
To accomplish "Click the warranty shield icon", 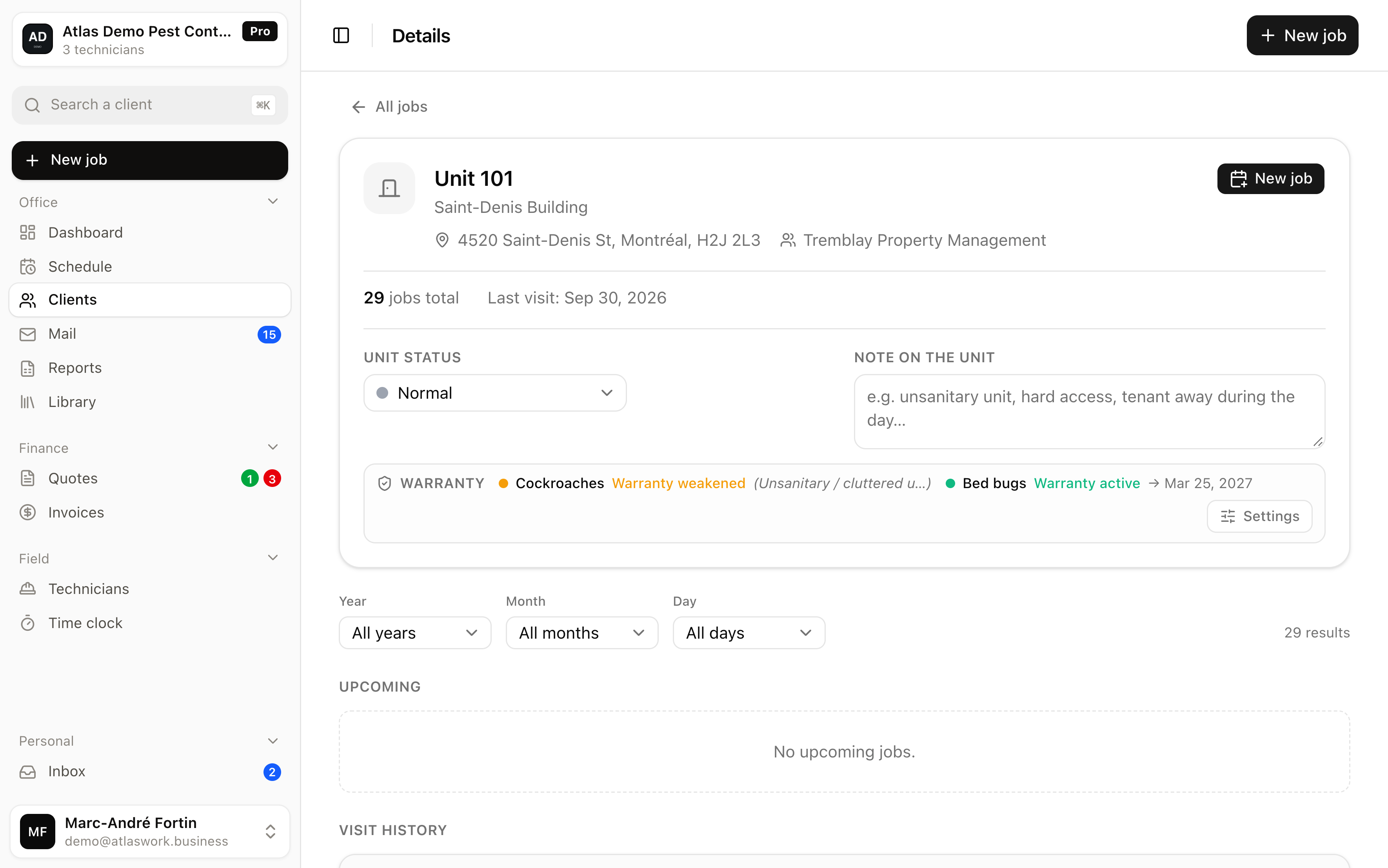I will (385, 483).
